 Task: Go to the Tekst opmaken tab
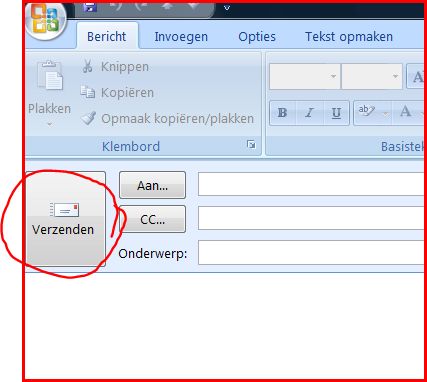click(349, 36)
